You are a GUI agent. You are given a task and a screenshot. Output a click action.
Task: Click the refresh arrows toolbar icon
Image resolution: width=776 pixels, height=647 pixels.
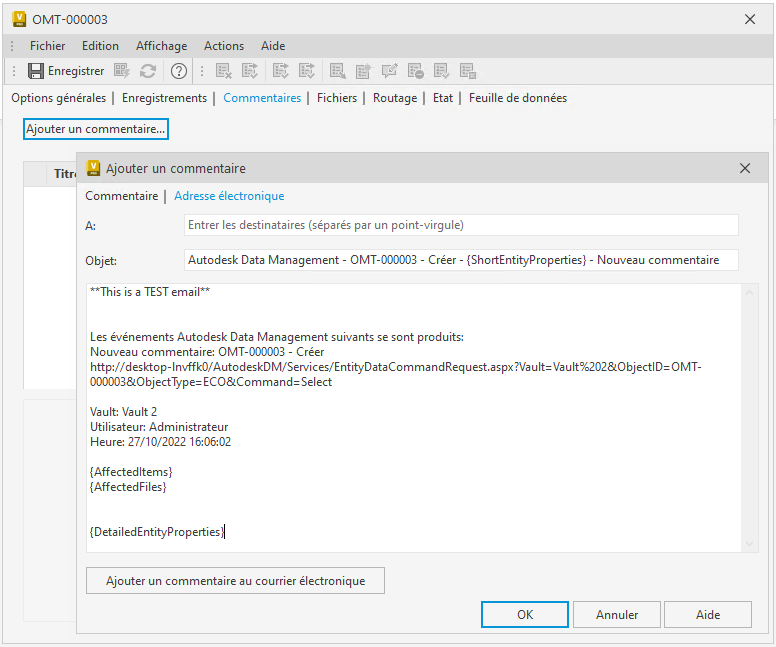[x=148, y=71]
